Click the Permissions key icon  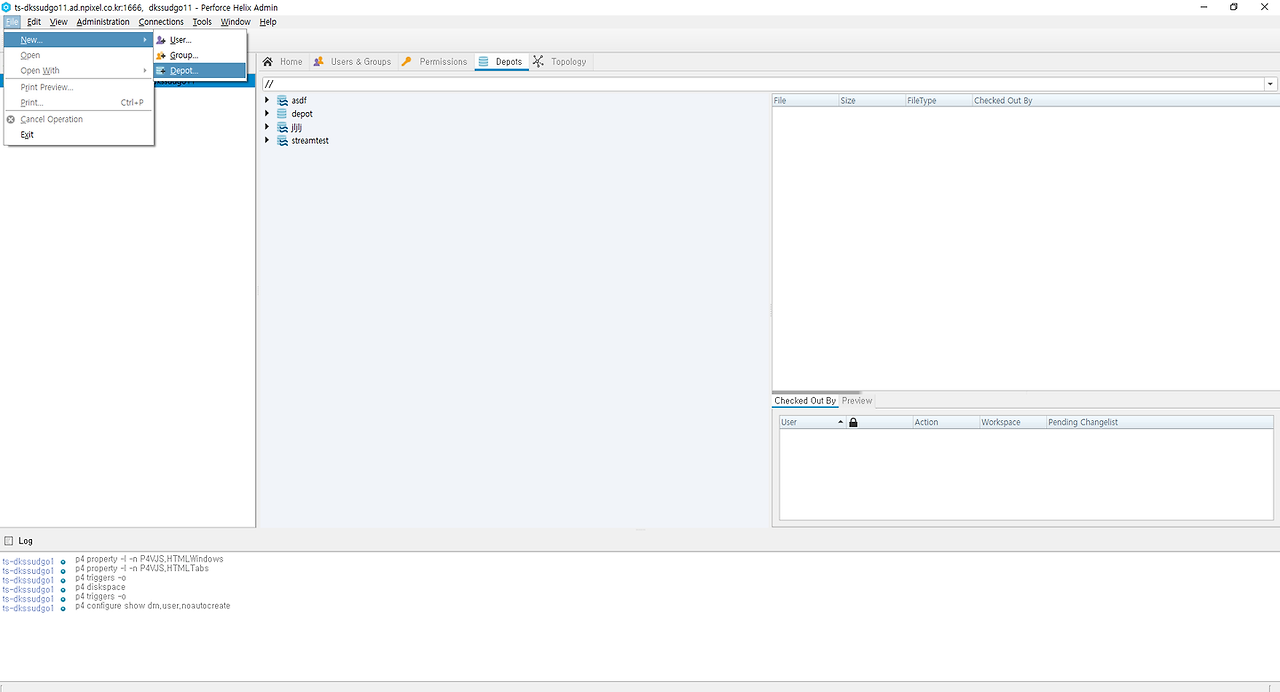pyautogui.click(x=407, y=62)
